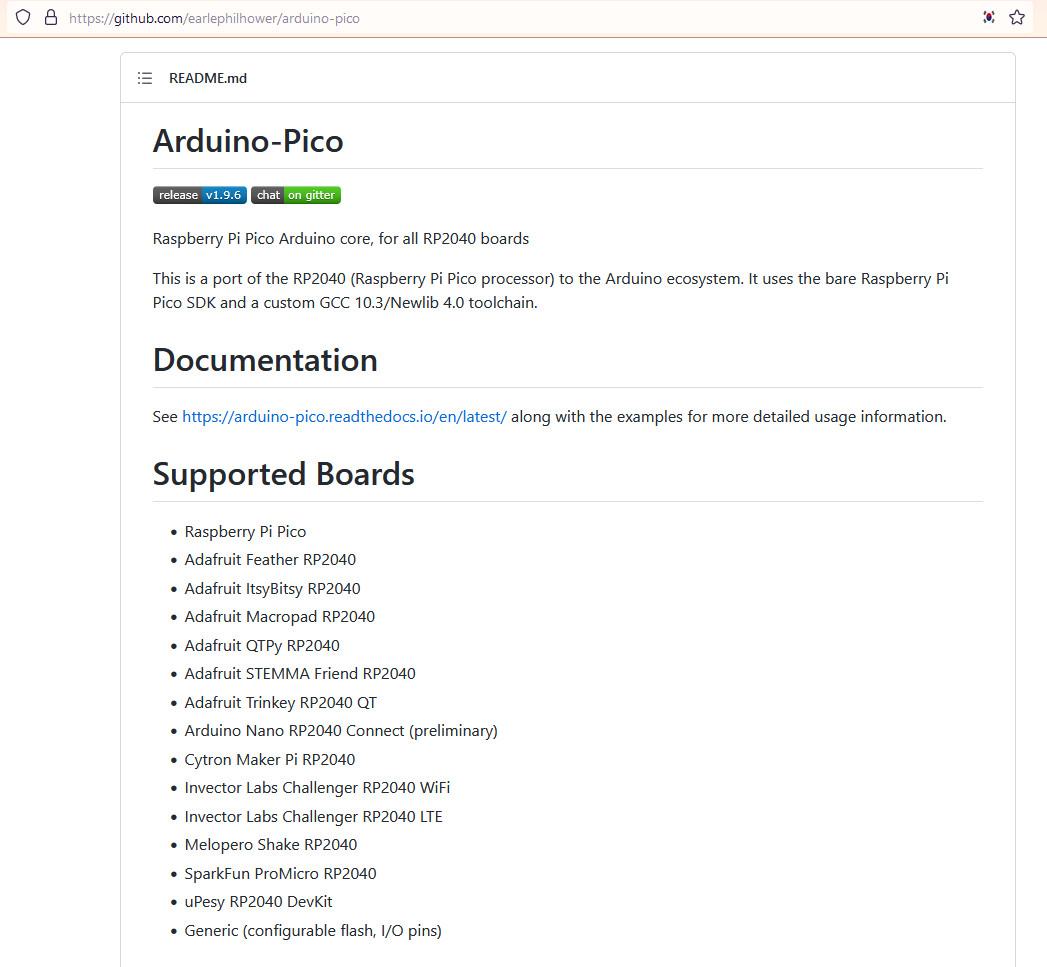Click the 'SparkFun ProMicro RP2040' list item

coord(280,874)
